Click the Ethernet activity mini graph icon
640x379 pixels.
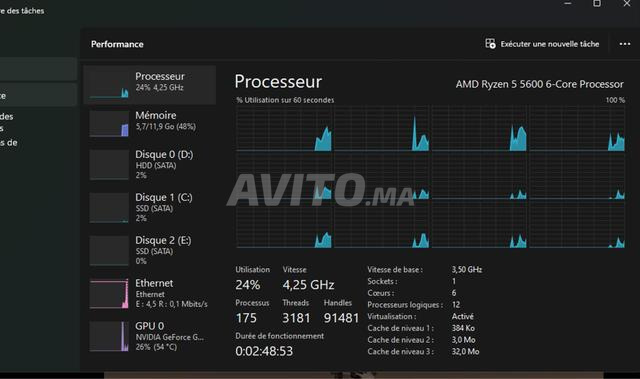pos(109,294)
